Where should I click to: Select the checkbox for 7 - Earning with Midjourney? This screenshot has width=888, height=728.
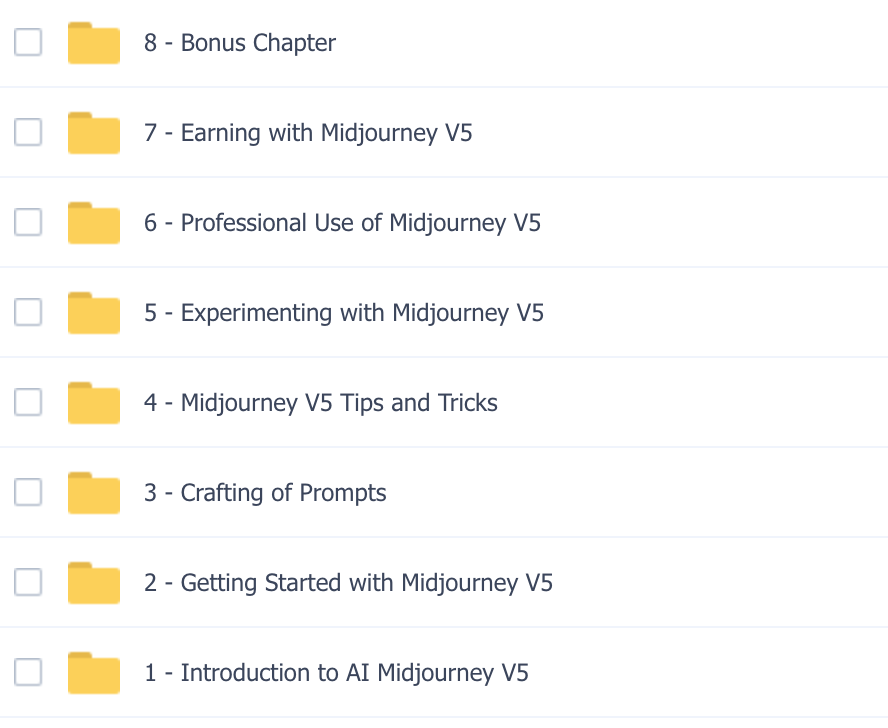coord(28,132)
